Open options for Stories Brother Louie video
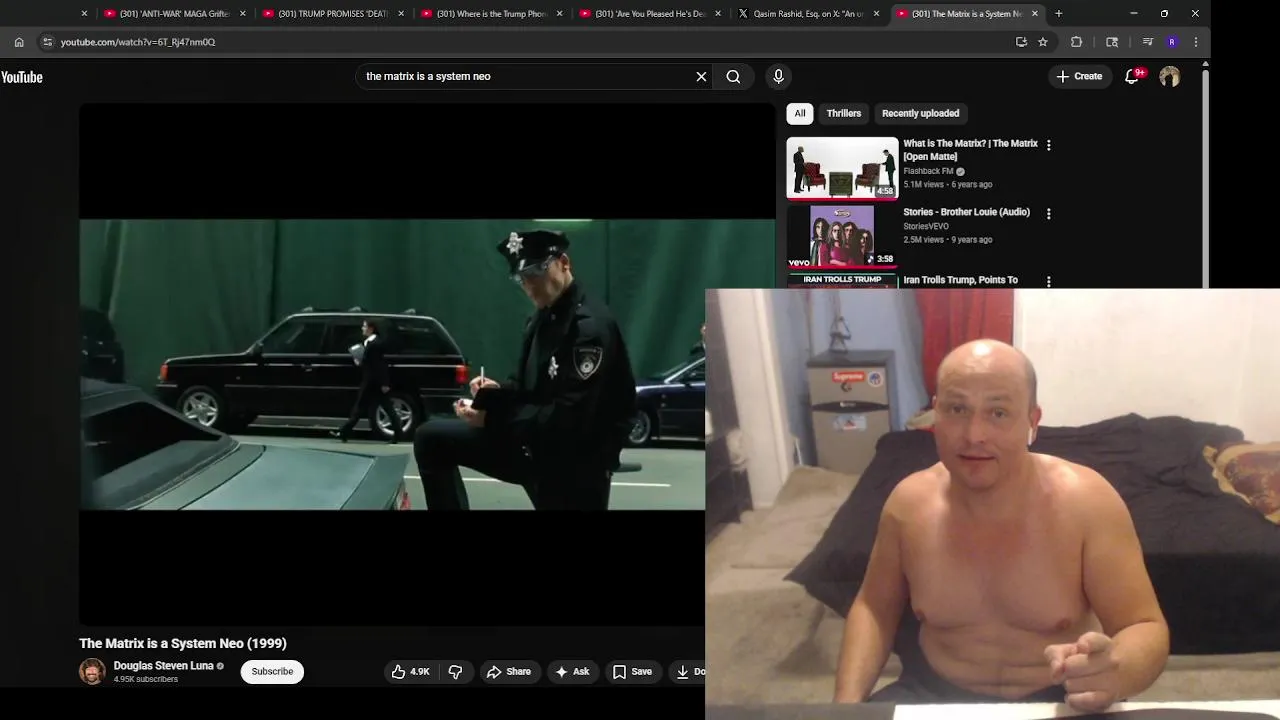Image resolution: width=1280 pixels, height=720 pixels. pos(1048,213)
